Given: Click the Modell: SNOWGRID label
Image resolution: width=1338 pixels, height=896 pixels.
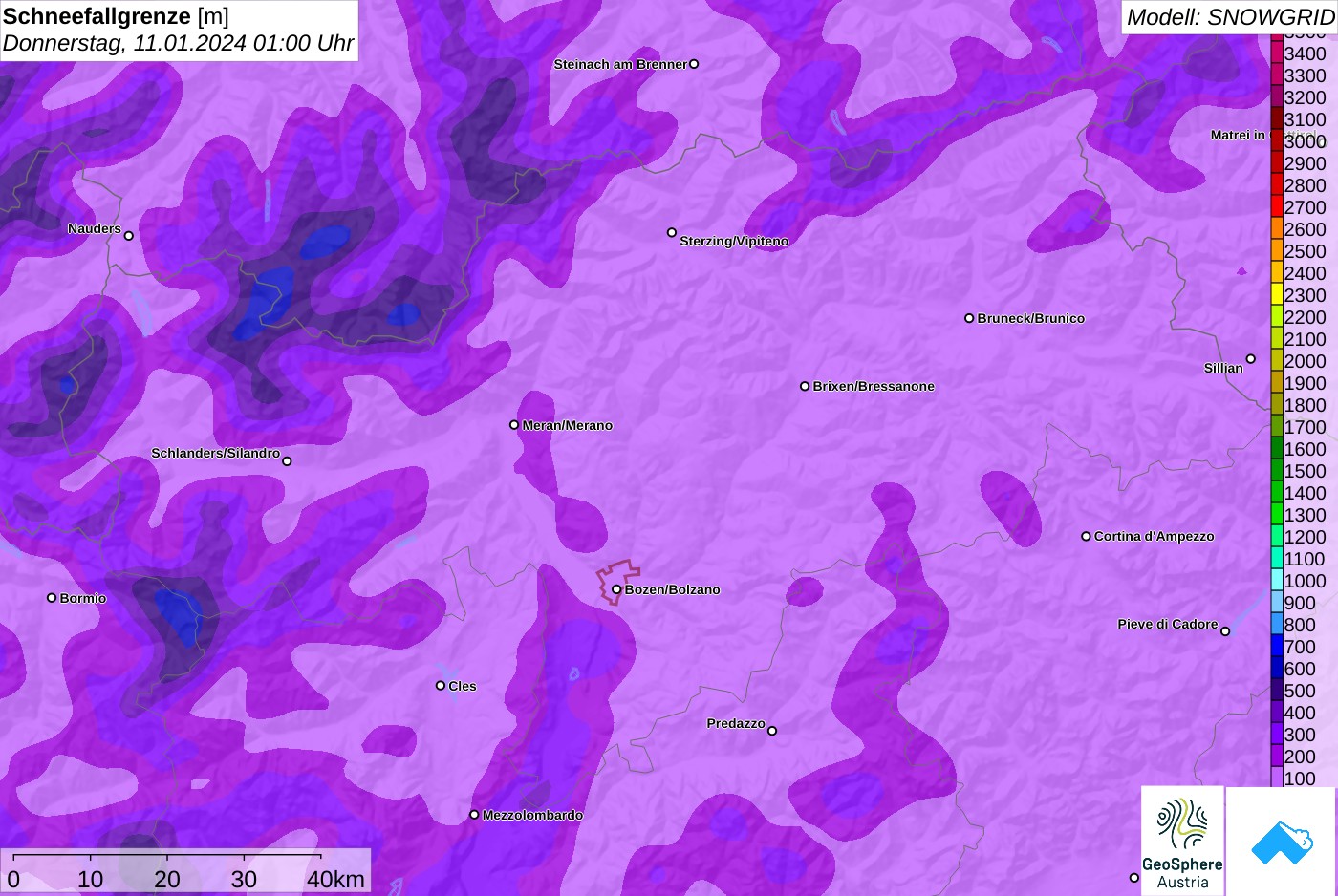Looking at the screenshot, I should click(x=1230, y=17).
